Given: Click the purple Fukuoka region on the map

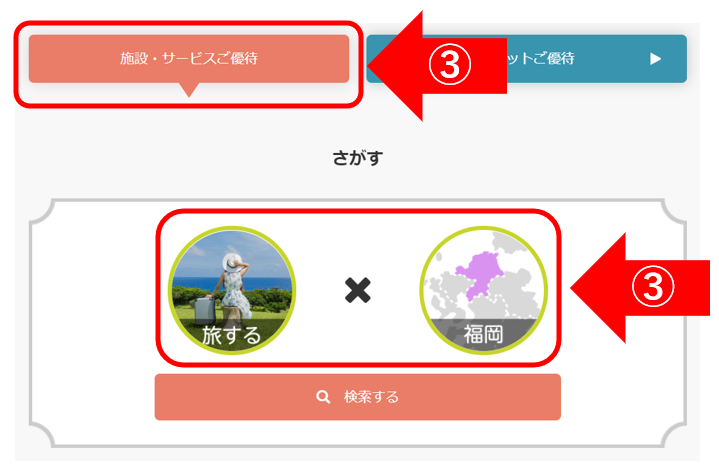Looking at the screenshot, I should (x=480, y=274).
